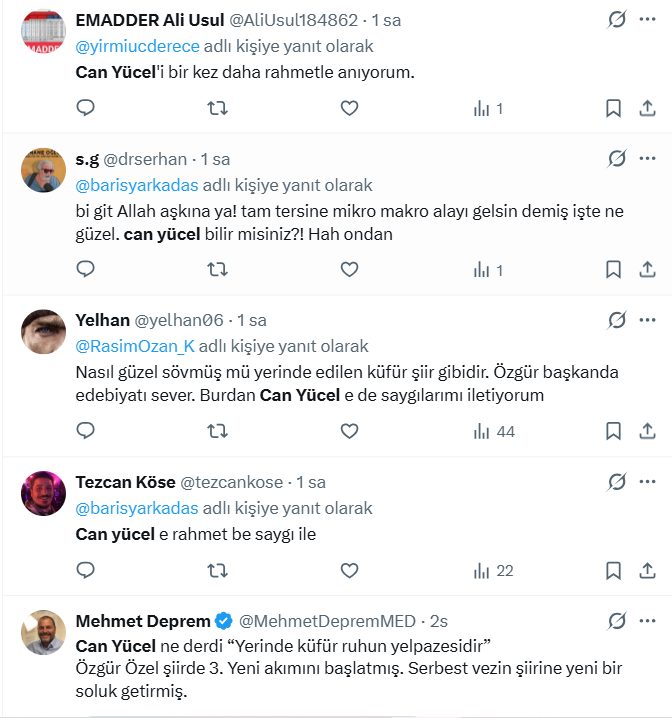
Task: Bookmark EMADDER Ali Usul's tweet
Action: 613,108
